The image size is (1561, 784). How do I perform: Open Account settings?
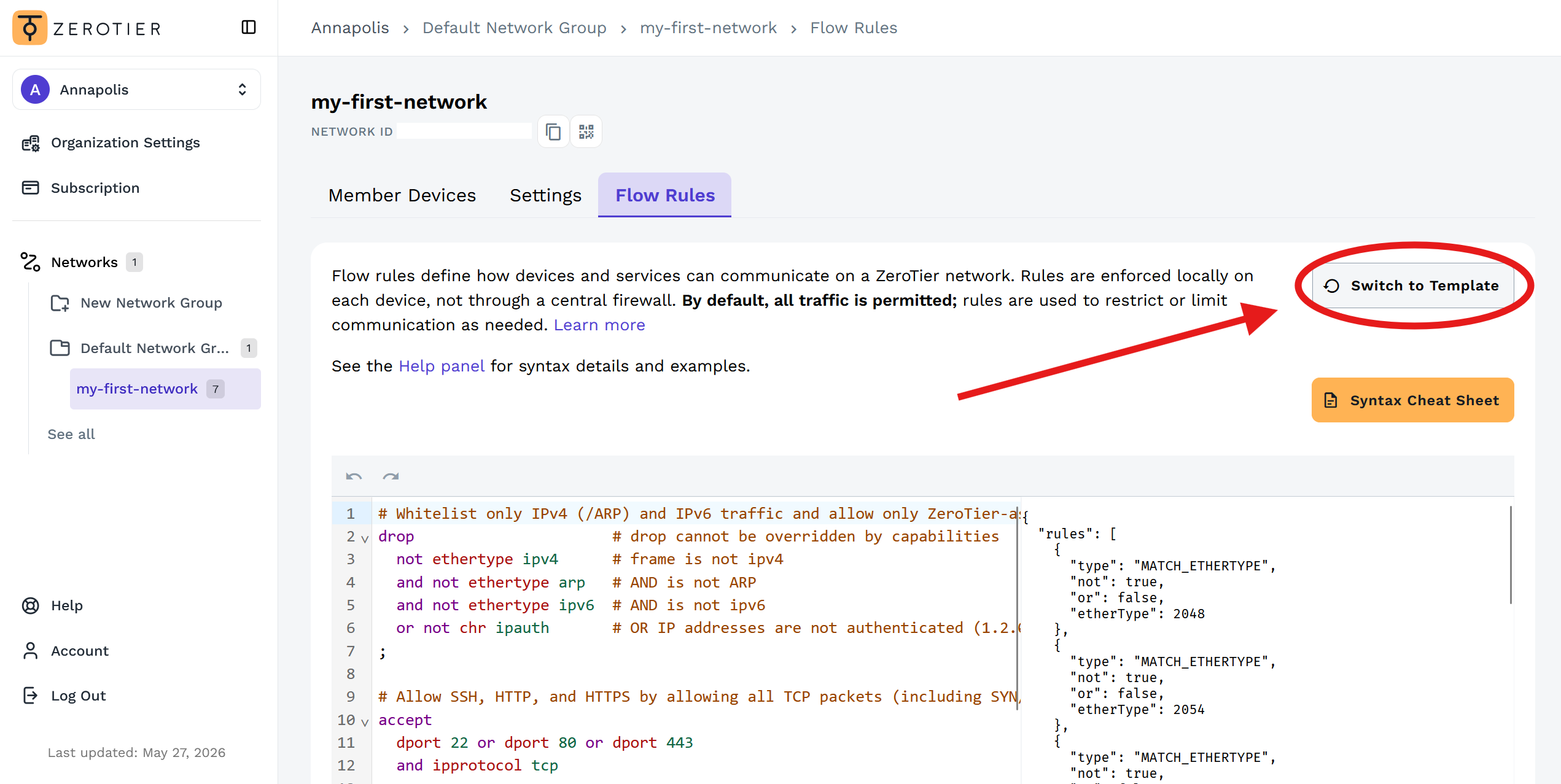tap(80, 651)
